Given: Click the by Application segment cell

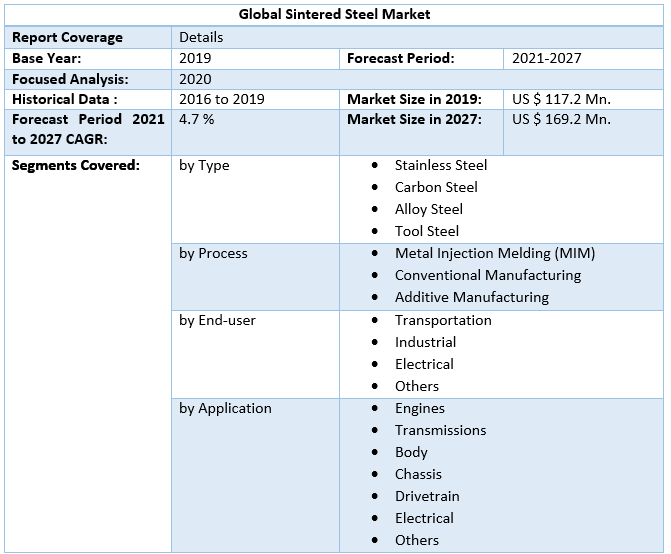Looking at the screenshot, I should tap(225, 408).
